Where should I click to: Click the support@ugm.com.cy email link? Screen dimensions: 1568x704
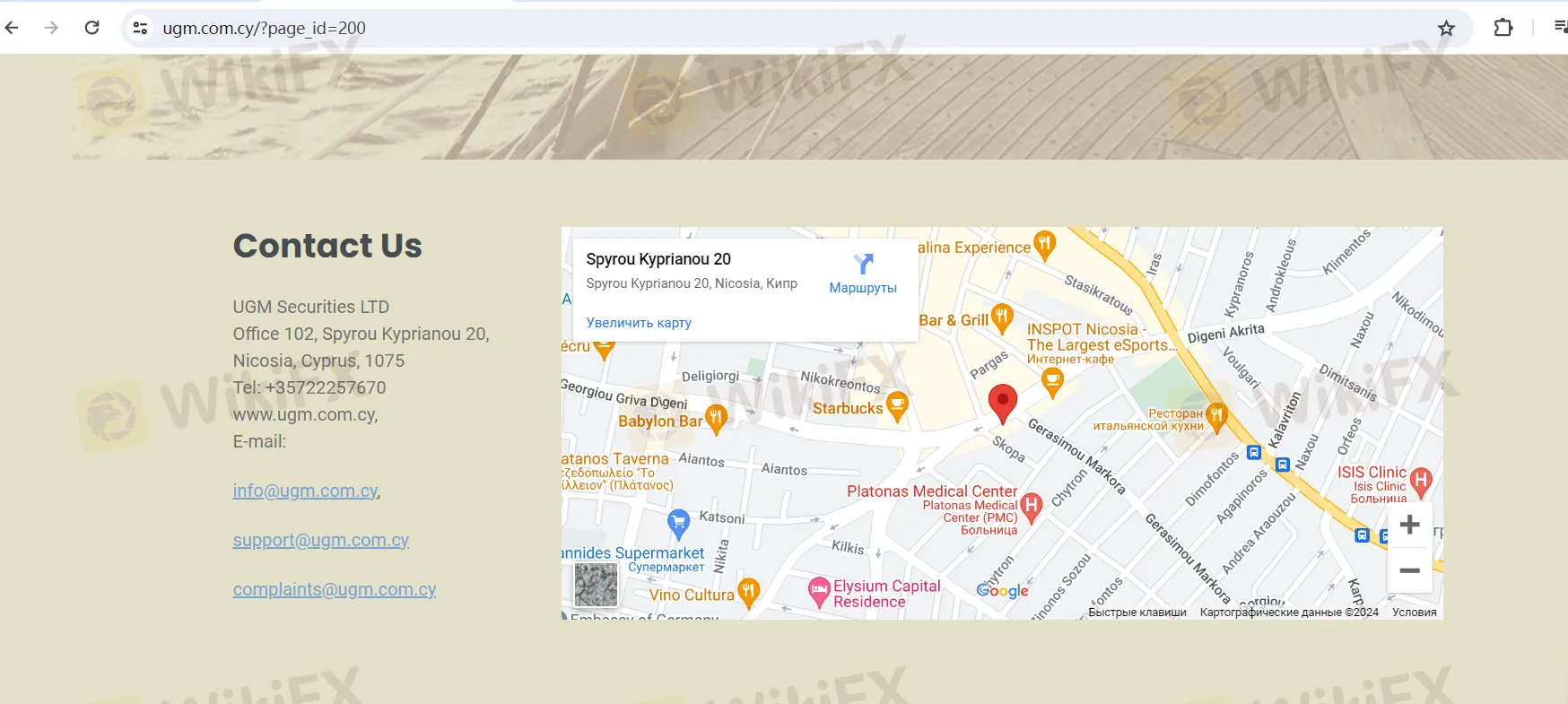[320, 540]
